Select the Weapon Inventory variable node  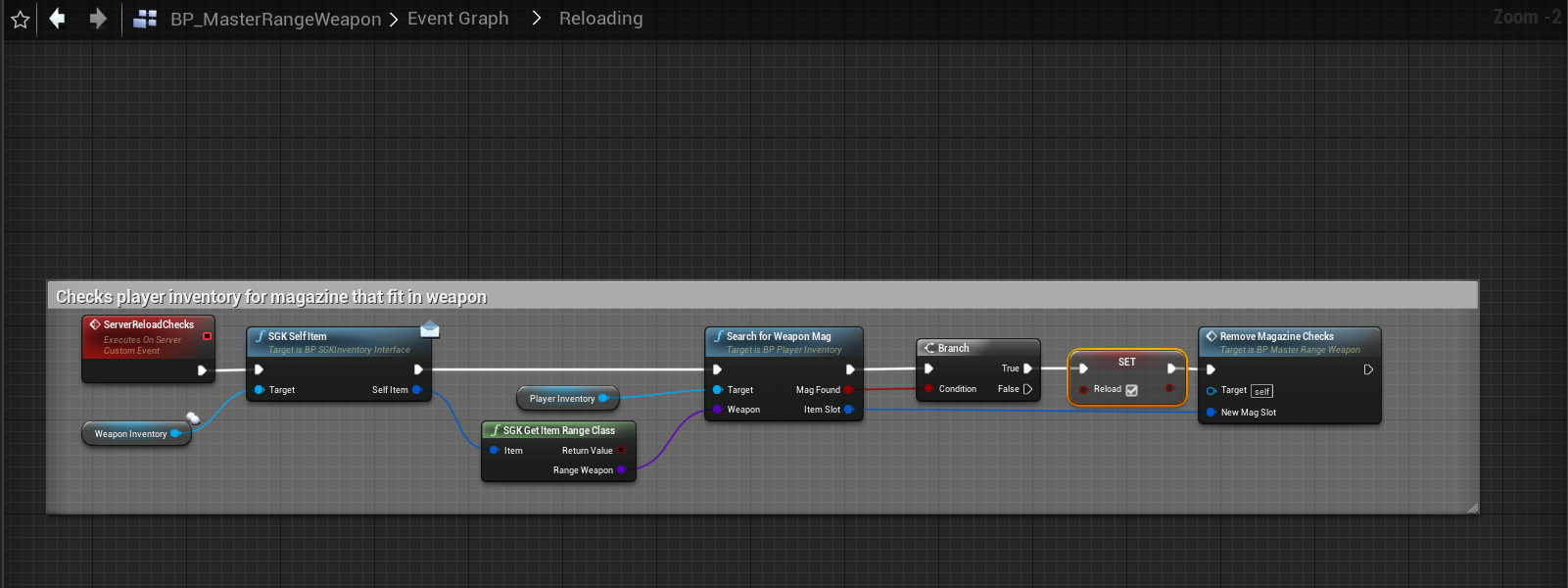pyautogui.click(x=129, y=434)
